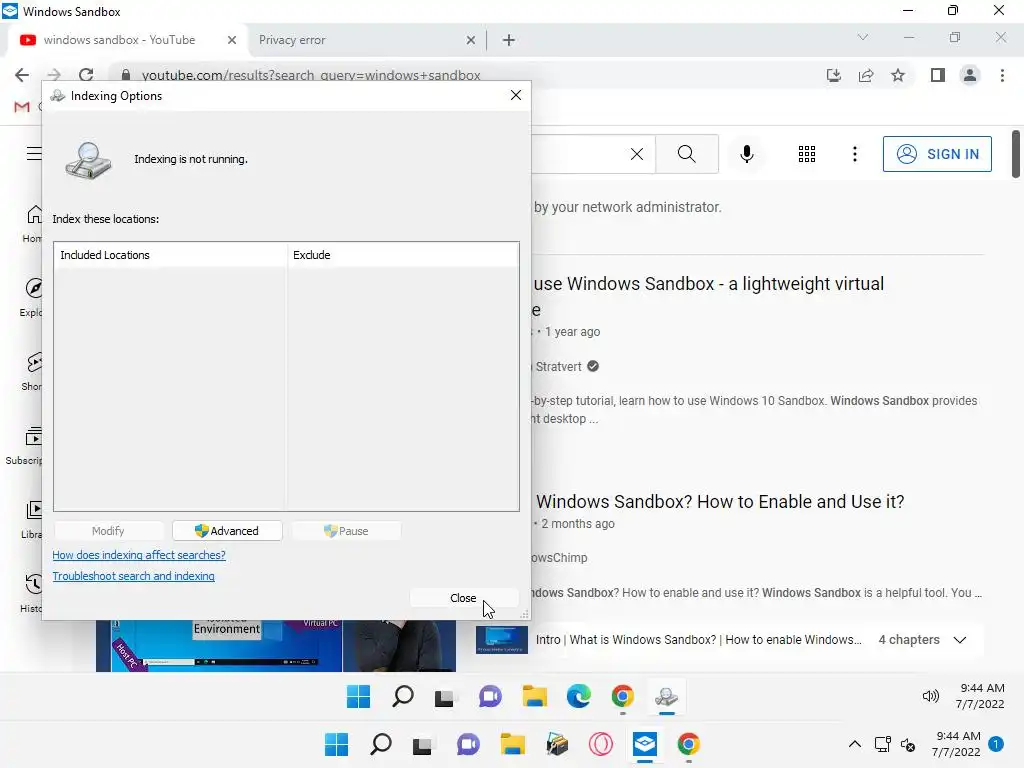This screenshot has height=768, width=1024.
Task: Open video thumbnail showing Environment
Action: 276,646
